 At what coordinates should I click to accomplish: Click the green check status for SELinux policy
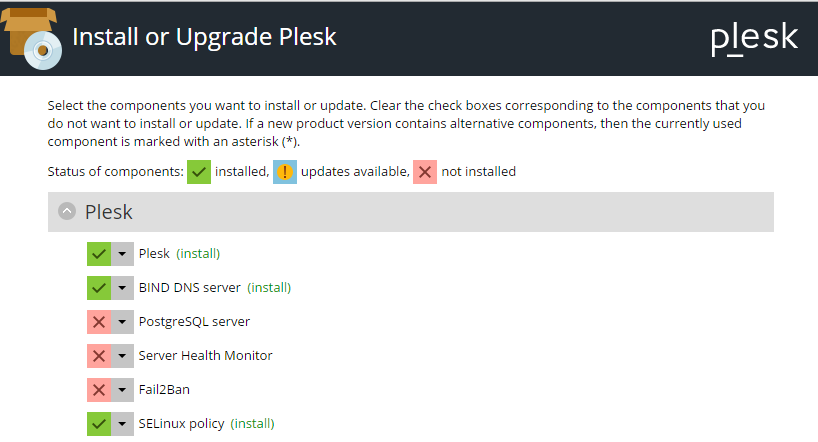pyautogui.click(x=98, y=424)
